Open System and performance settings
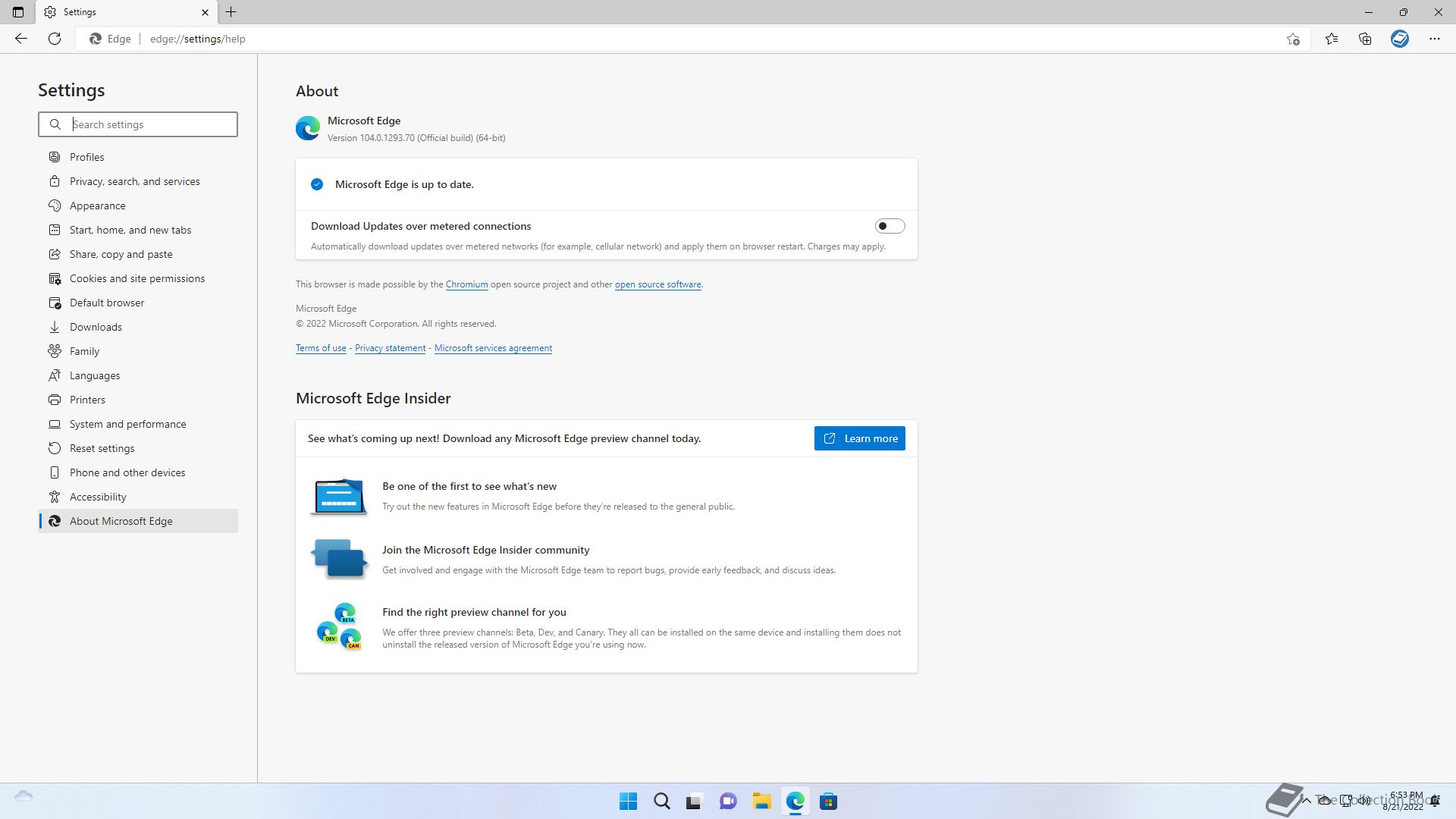 pos(138,424)
